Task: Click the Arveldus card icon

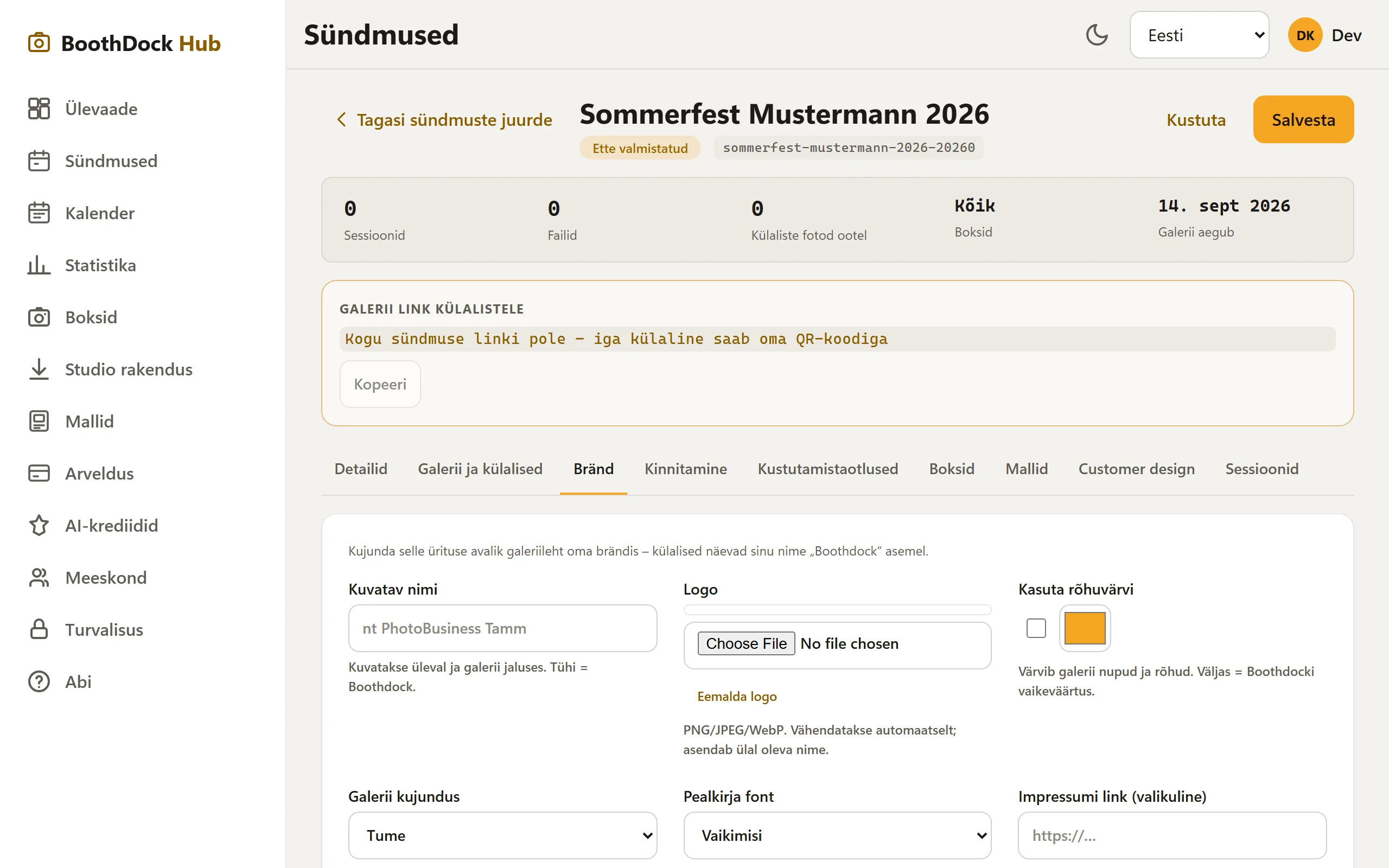Action: (39, 473)
